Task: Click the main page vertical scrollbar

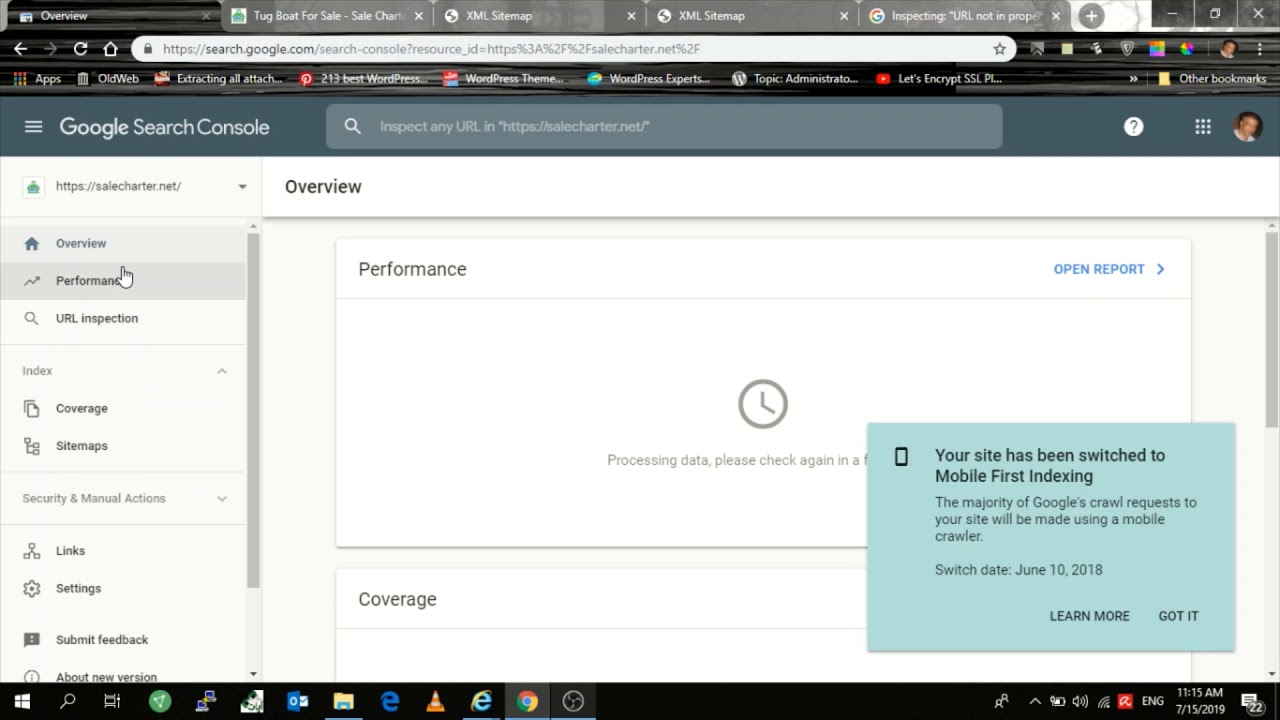Action: tap(1272, 330)
